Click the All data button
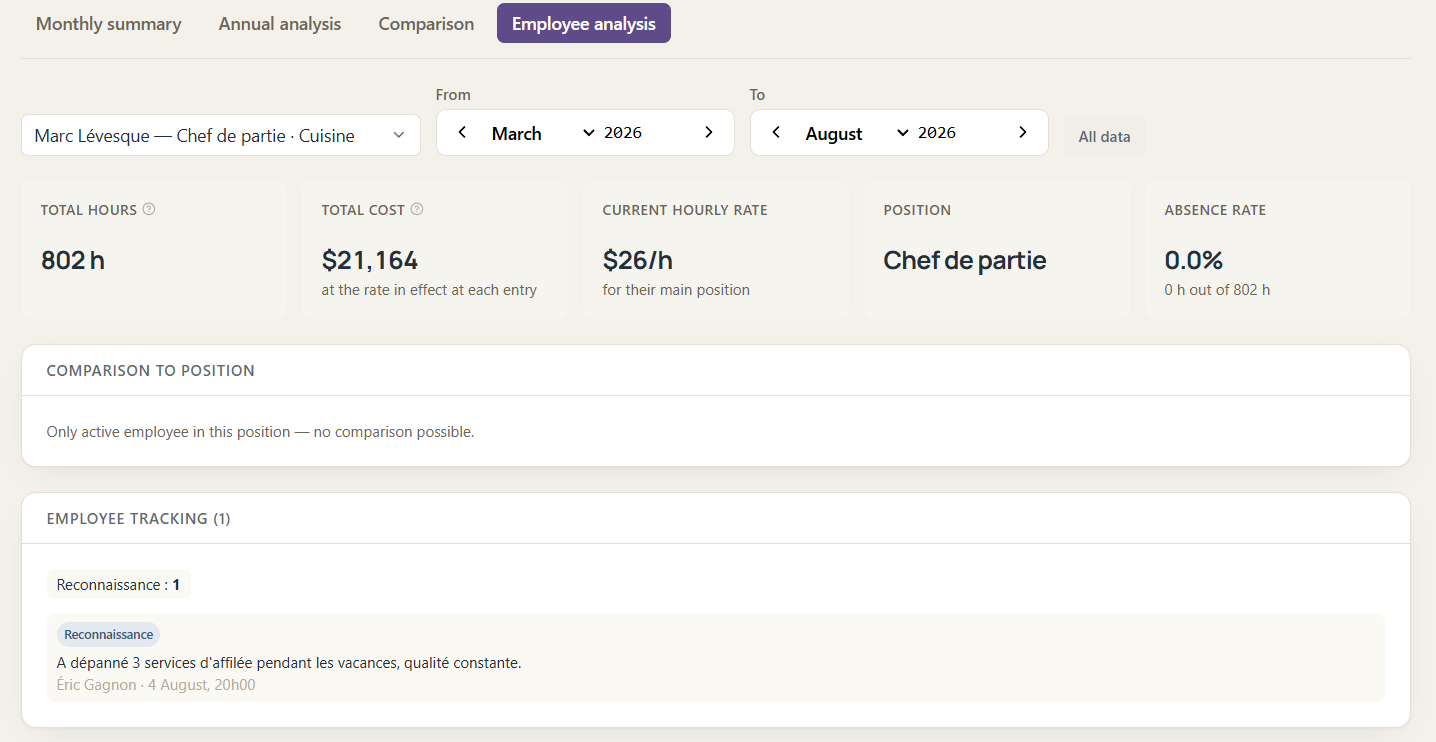 (1104, 137)
